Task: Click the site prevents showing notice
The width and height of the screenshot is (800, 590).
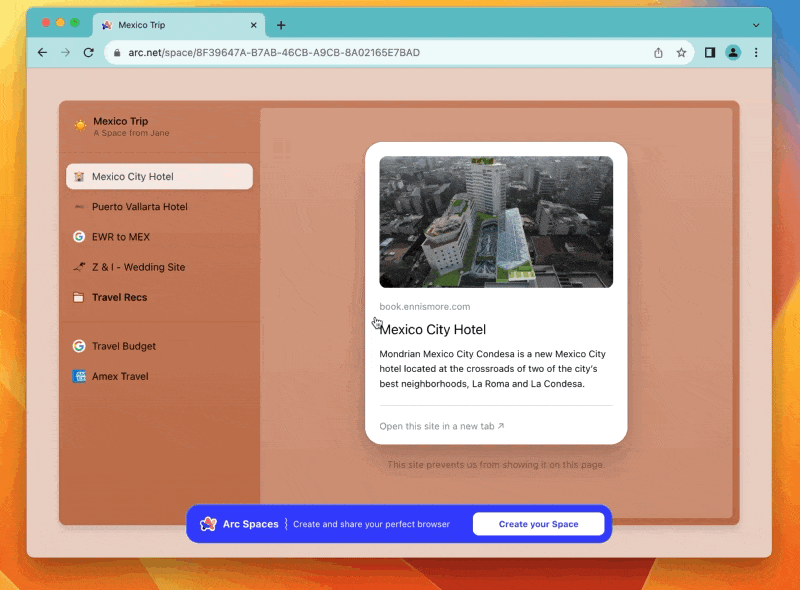Action: pos(496,465)
